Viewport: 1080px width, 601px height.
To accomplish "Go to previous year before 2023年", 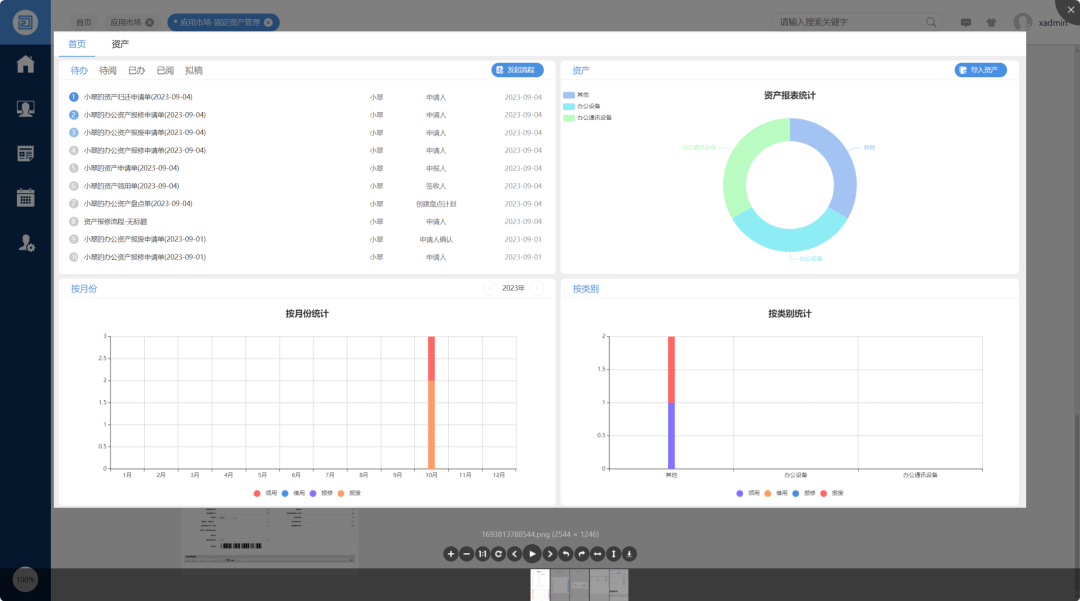I will click(x=490, y=288).
